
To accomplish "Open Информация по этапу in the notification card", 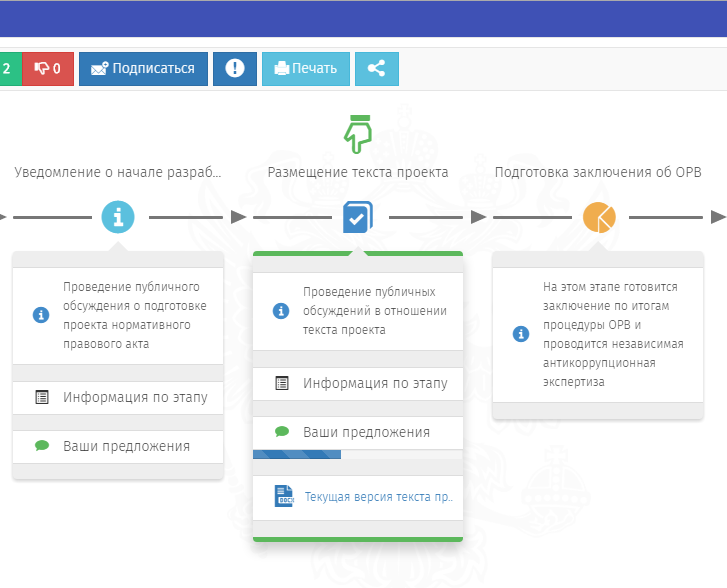I will pos(118,397).
